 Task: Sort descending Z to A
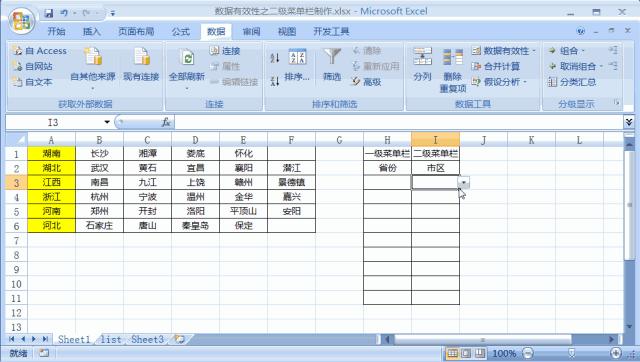pyautogui.click(x=275, y=81)
